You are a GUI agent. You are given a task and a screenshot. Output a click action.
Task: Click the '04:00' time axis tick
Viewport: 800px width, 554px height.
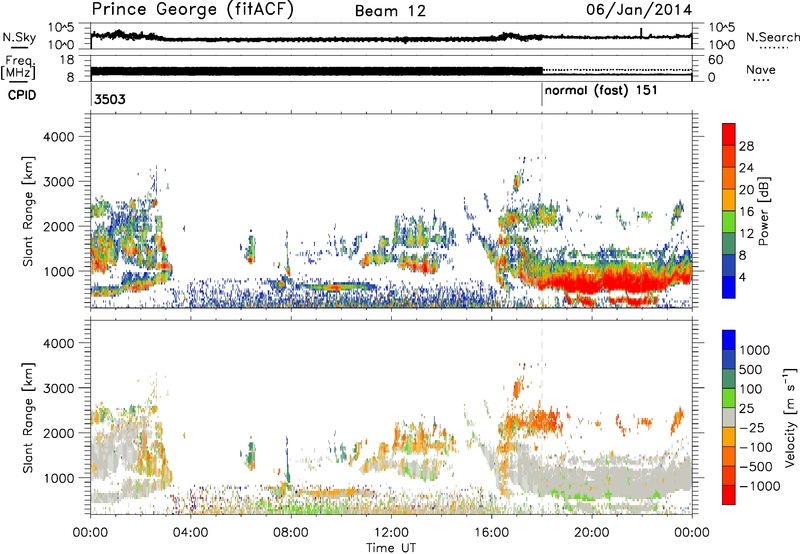(191, 533)
